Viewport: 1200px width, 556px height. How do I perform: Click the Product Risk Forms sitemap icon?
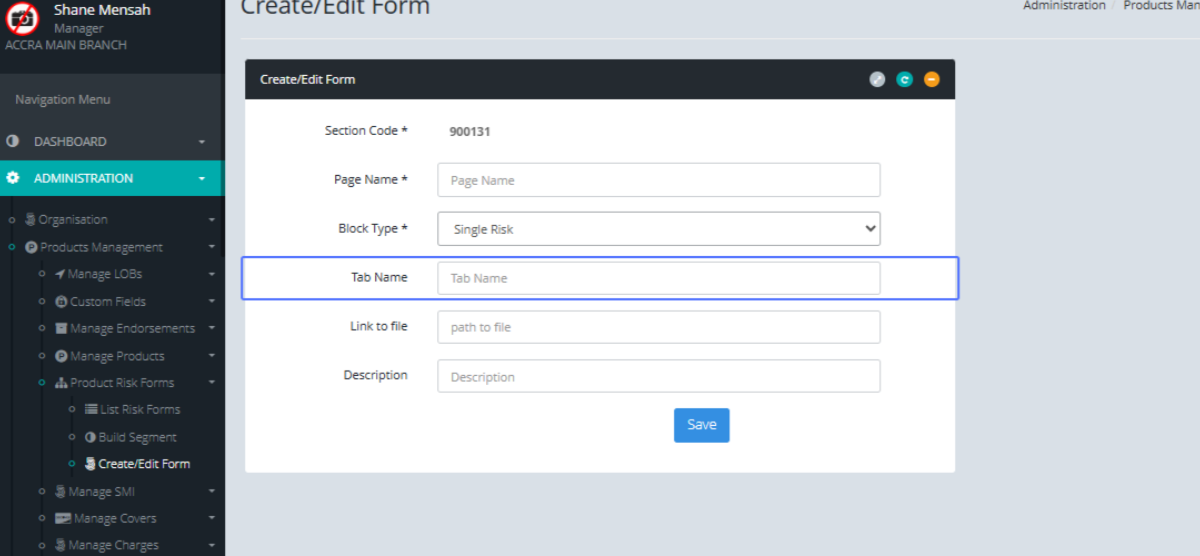[61, 383]
